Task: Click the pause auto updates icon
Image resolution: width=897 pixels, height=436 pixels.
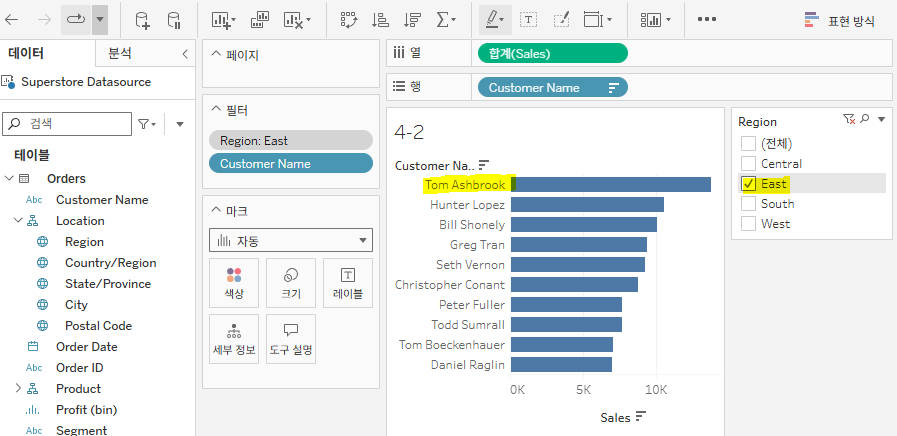Action: [174, 21]
